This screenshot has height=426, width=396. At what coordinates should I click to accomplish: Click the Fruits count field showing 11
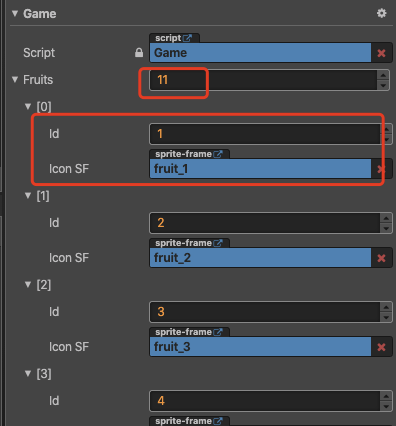[x=263, y=80]
